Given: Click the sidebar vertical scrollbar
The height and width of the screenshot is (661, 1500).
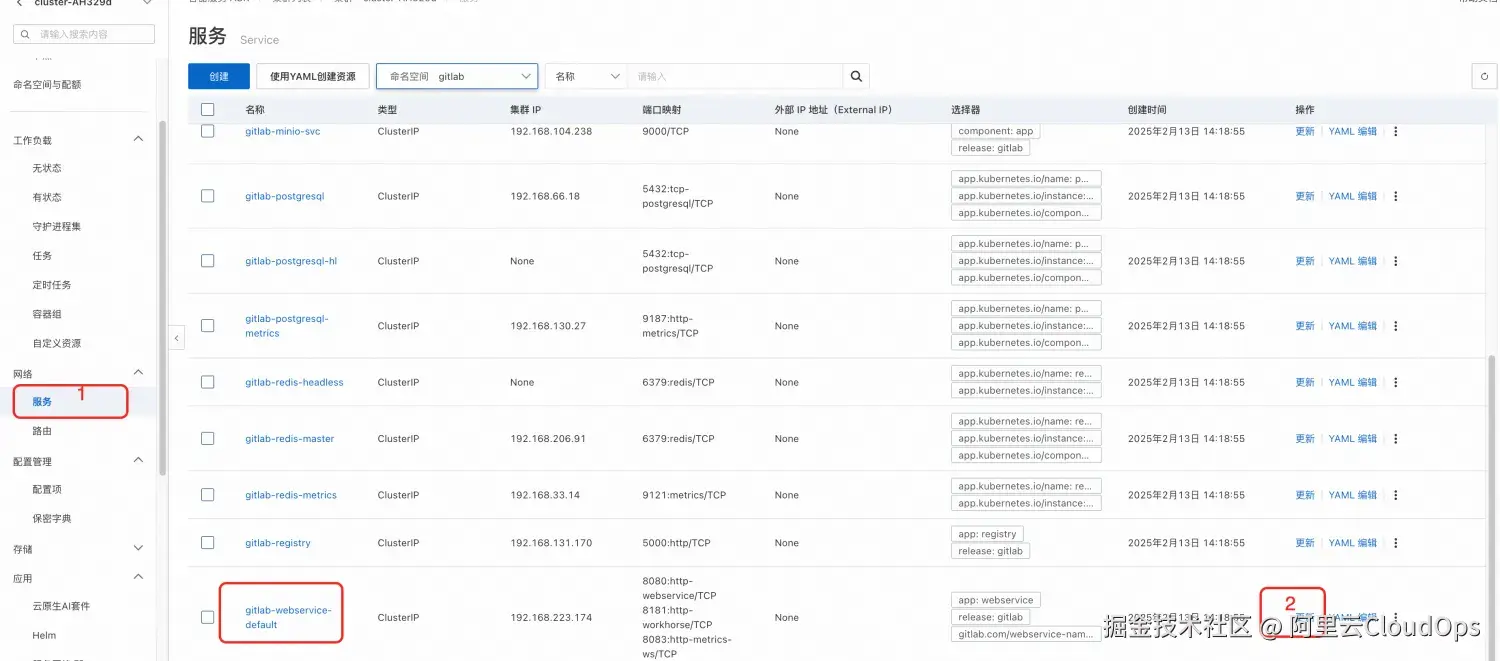Looking at the screenshot, I should point(163,297).
